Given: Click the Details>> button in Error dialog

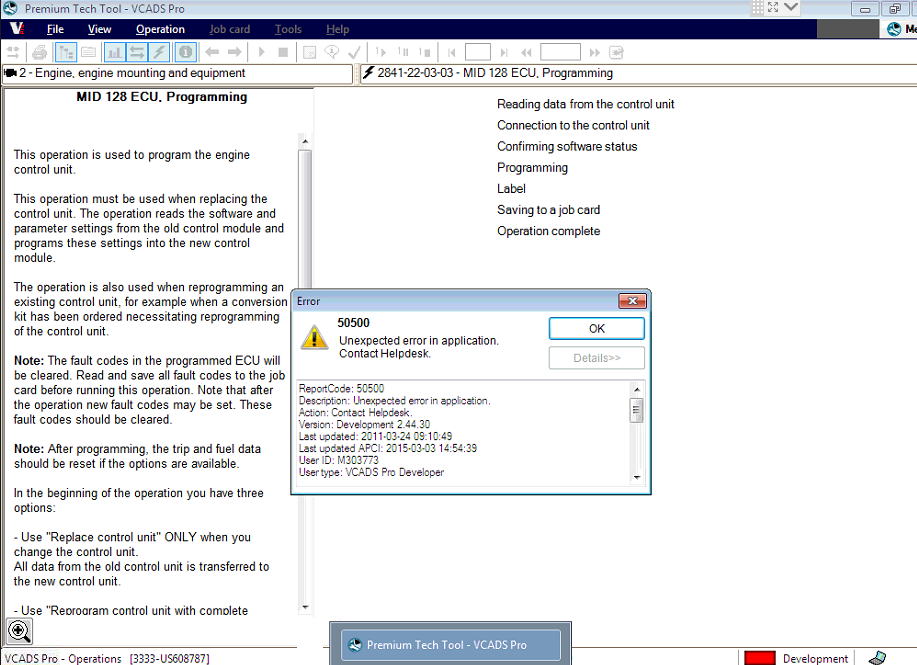Looking at the screenshot, I should pos(597,358).
